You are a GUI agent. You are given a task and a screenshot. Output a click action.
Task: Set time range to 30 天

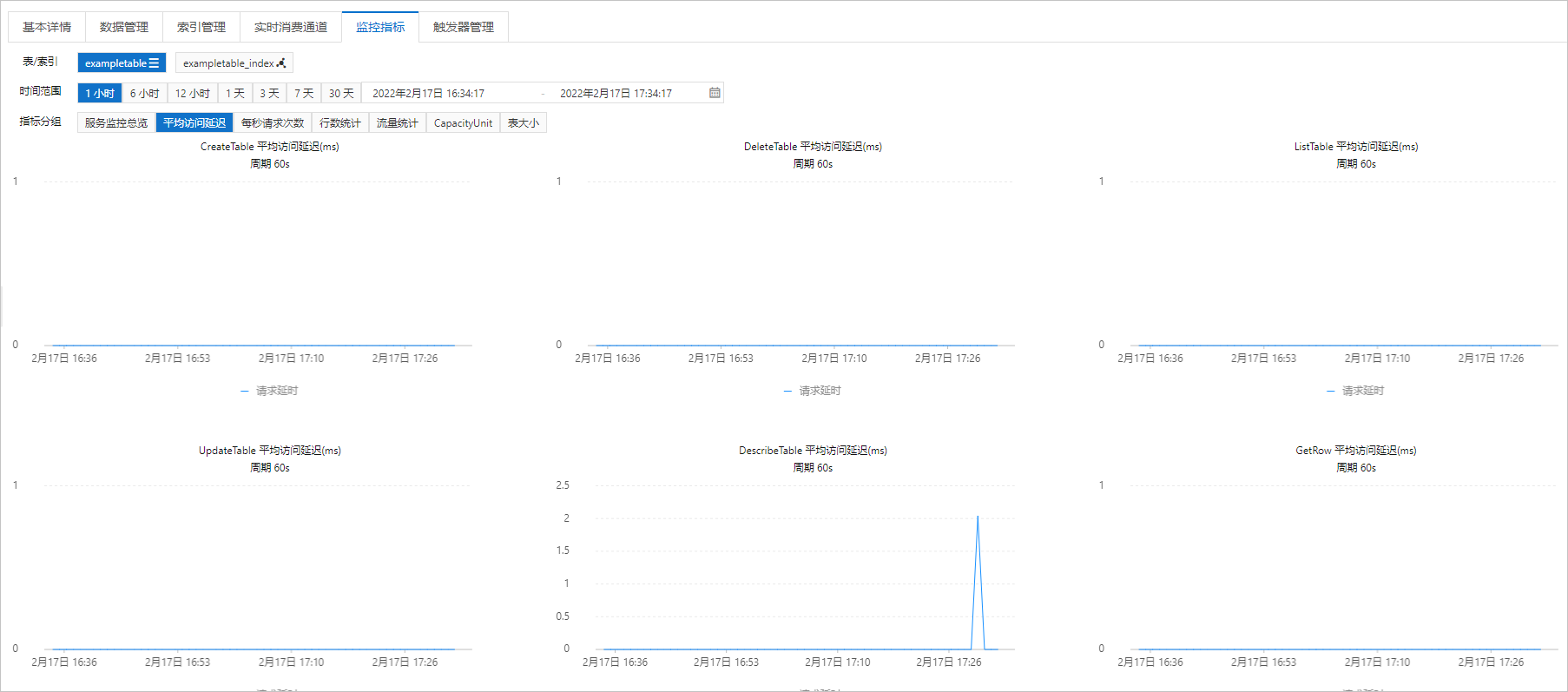341,93
